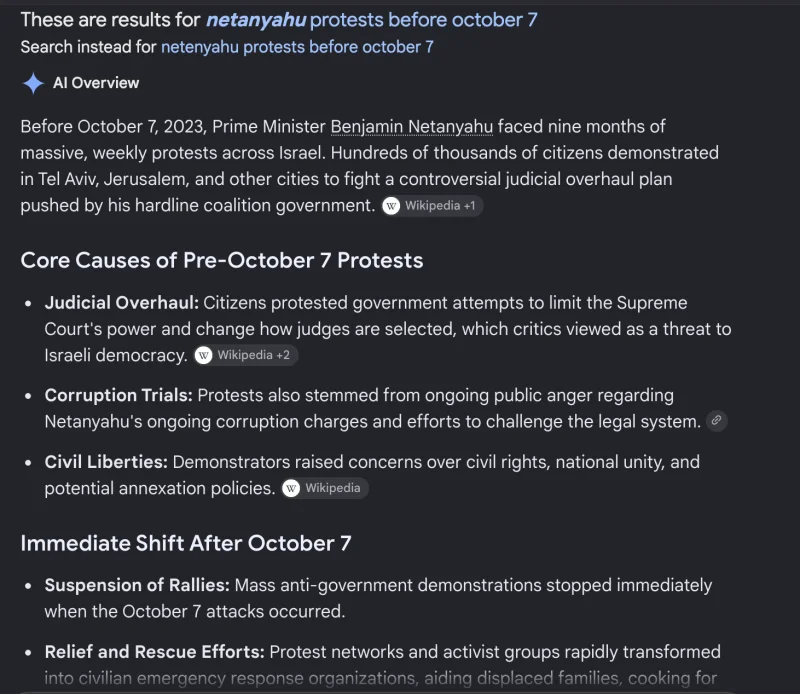Open the chain-link source icon after Corruption Trials
Screen dimensions: 800x694
716,420
